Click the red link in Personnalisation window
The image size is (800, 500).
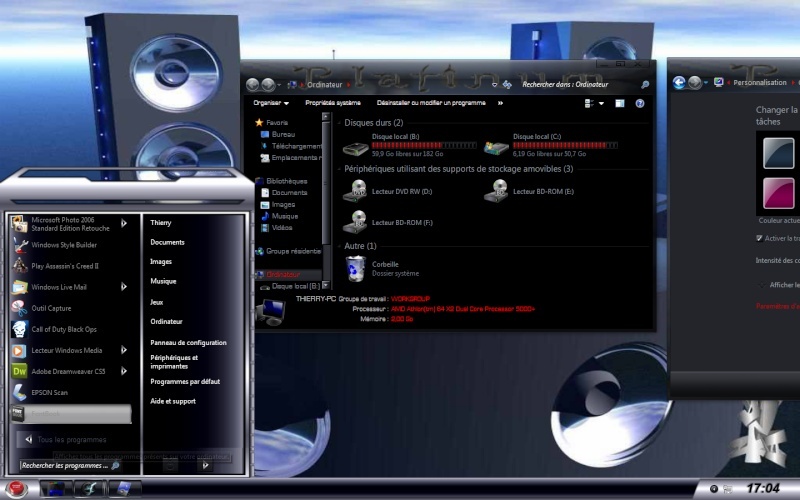(x=778, y=306)
